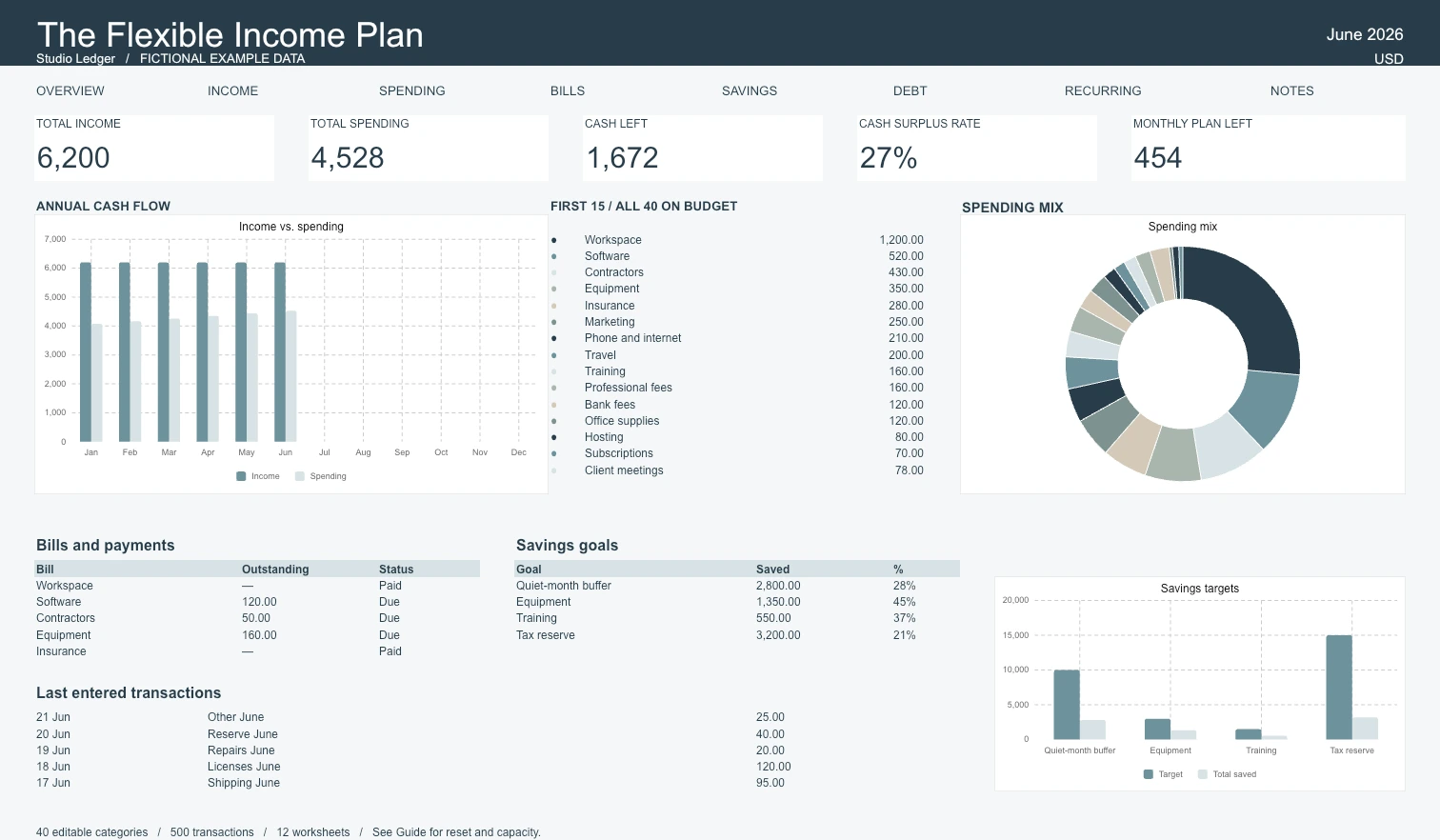Screen dimensions: 1440x840
Task: Click the Tax reserve target bar in Savings targets
Action: (1339, 687)
